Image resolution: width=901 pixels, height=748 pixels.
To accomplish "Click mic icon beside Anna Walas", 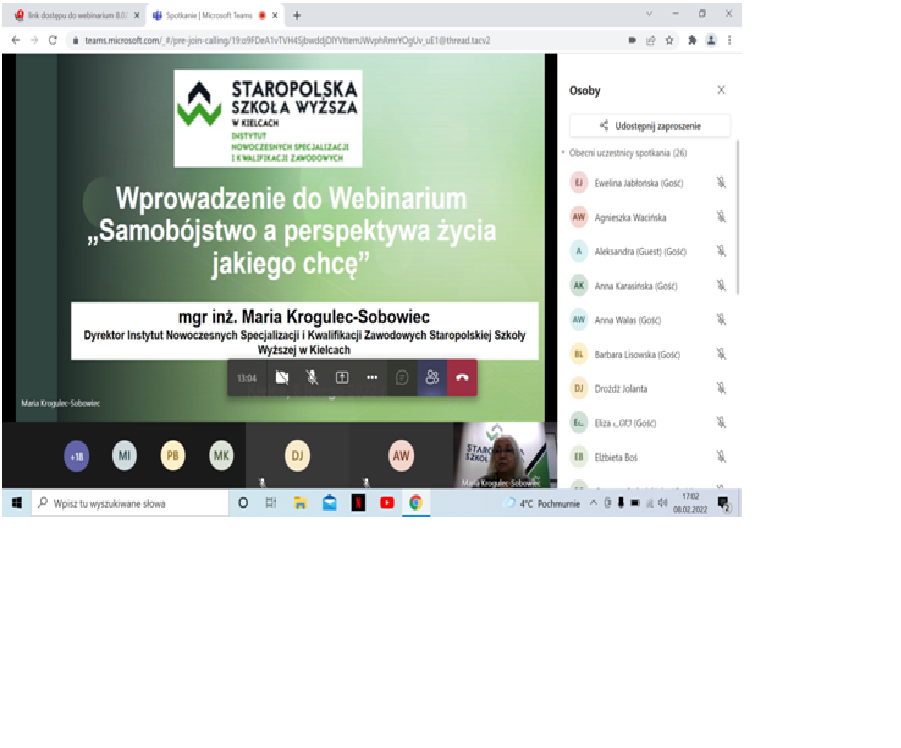I will click(x=721, y=319).
